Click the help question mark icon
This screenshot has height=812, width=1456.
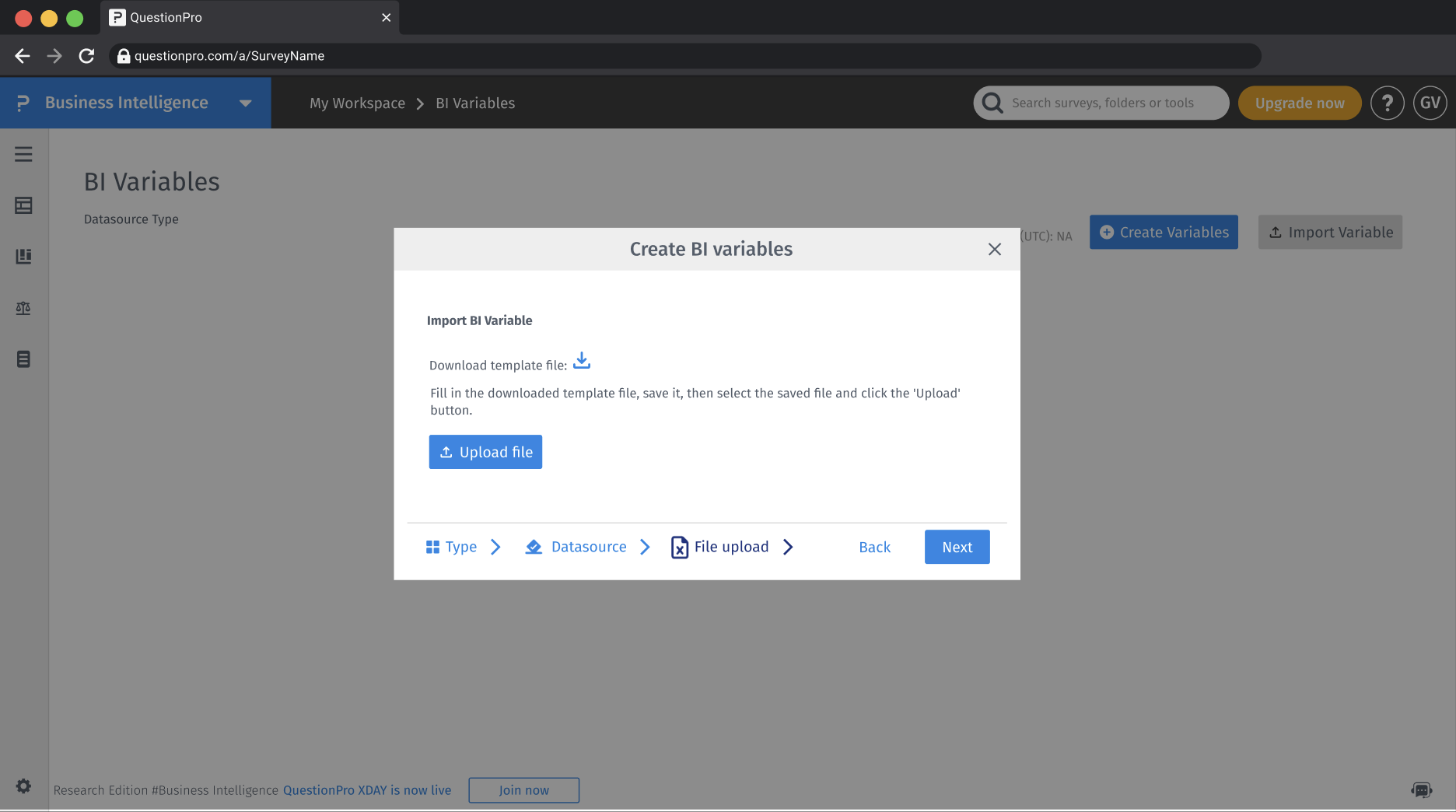tap(1388, 102)
